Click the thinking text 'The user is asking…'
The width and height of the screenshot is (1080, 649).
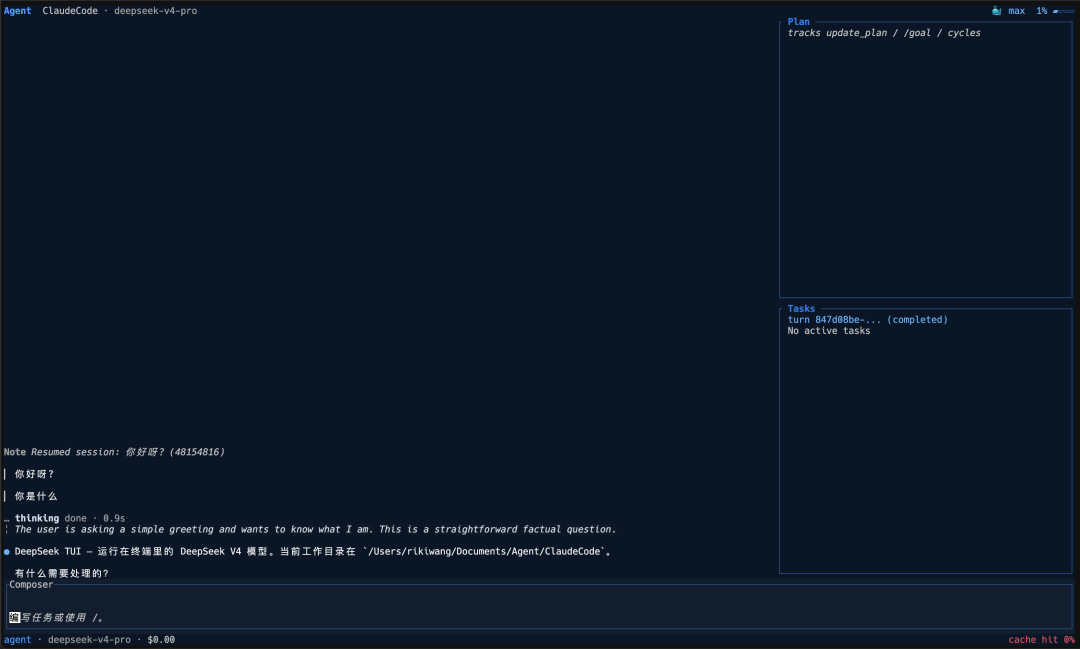pyautogui.click(x=315, y=529)
